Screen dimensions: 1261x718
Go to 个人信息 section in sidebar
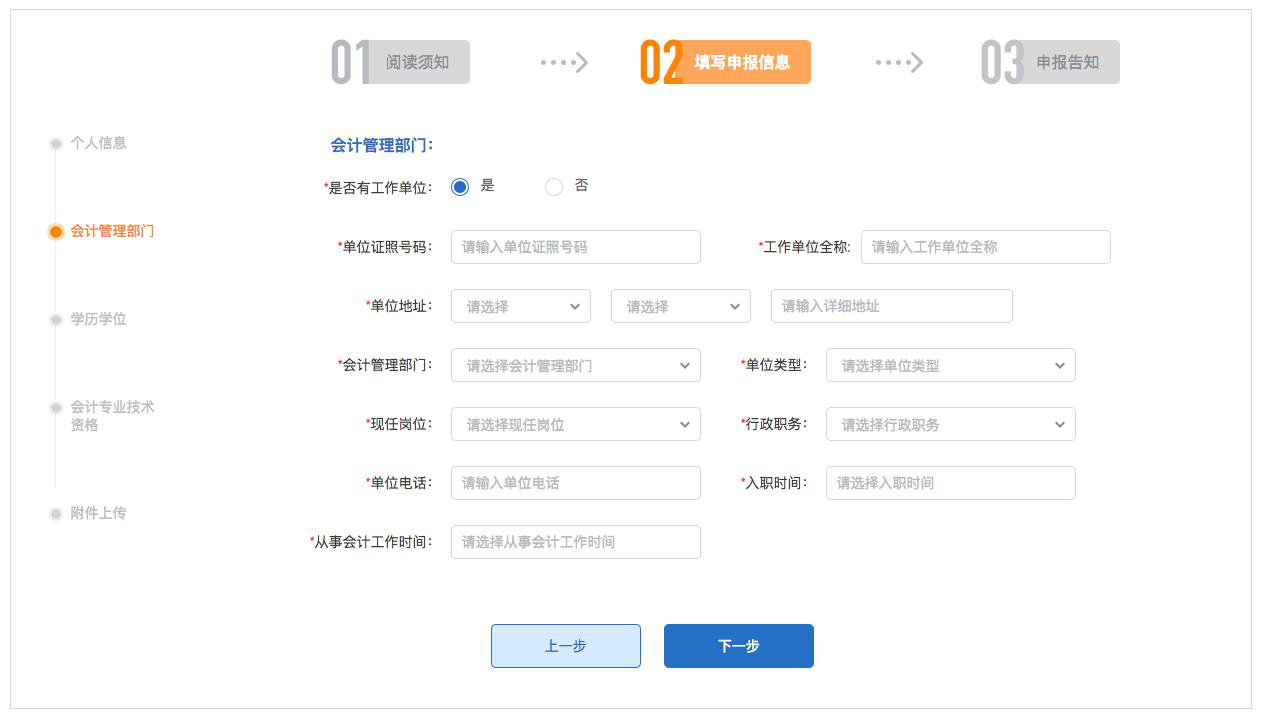click(x=98, y=143)
